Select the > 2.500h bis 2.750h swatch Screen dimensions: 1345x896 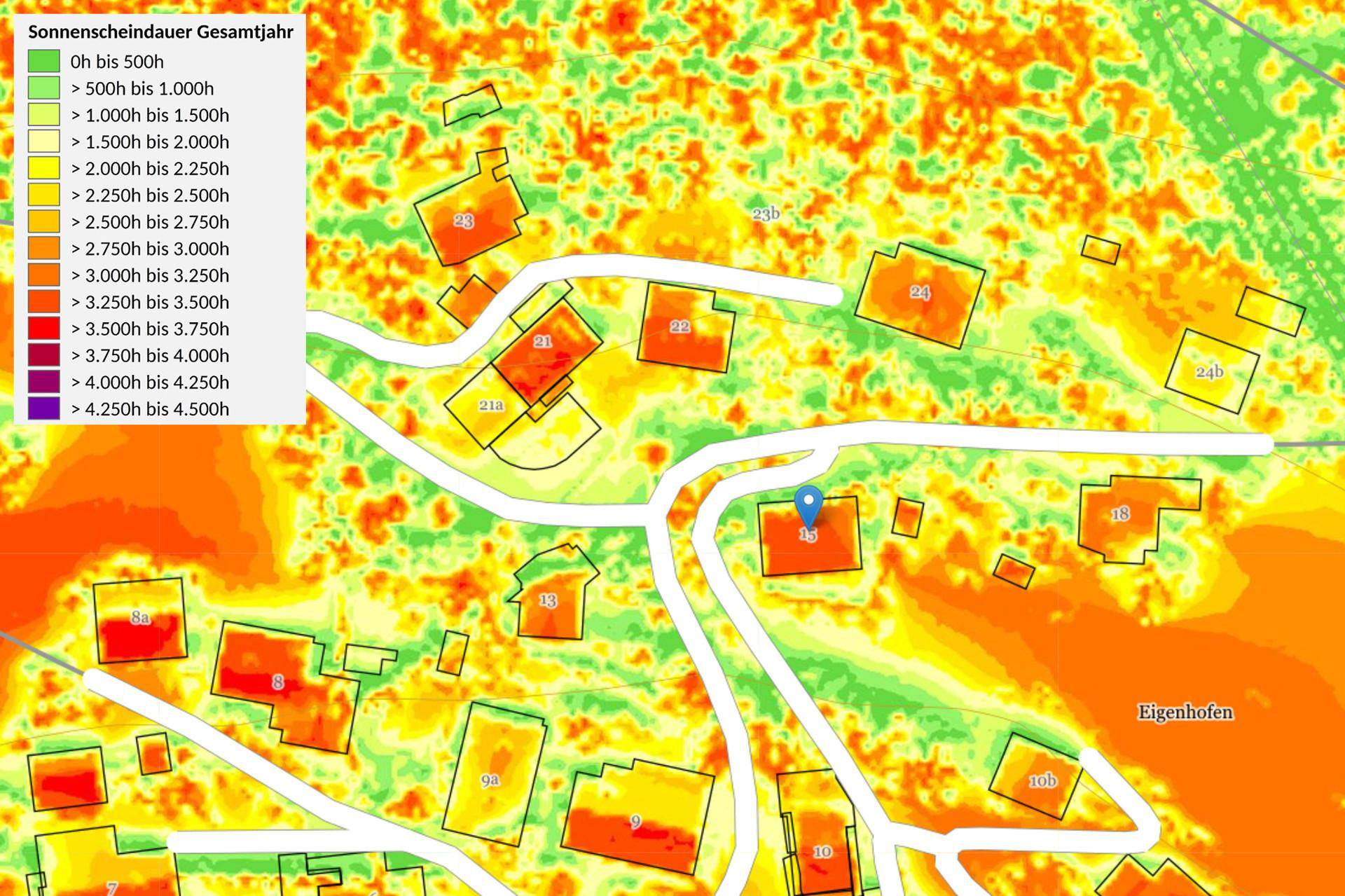[x=43, y=221]
